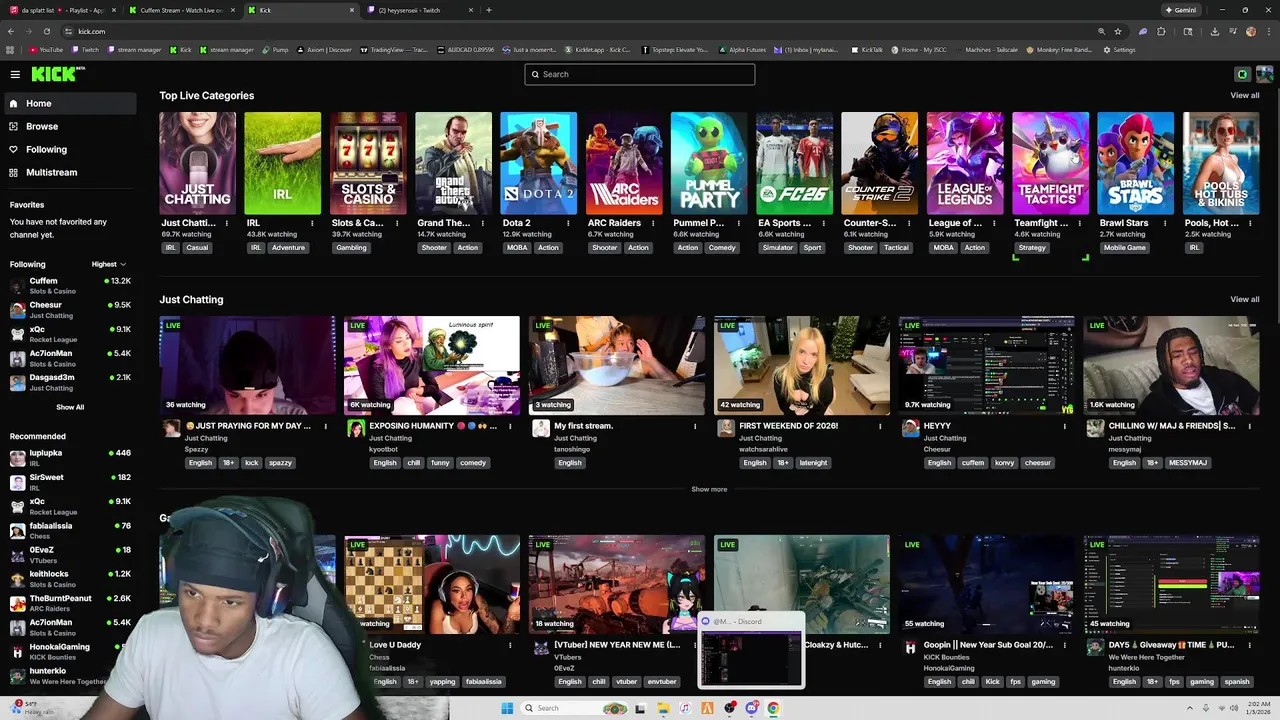1280x720 pixels.
Task: Click the browser Back arrow
Action: tap(12, 31)
